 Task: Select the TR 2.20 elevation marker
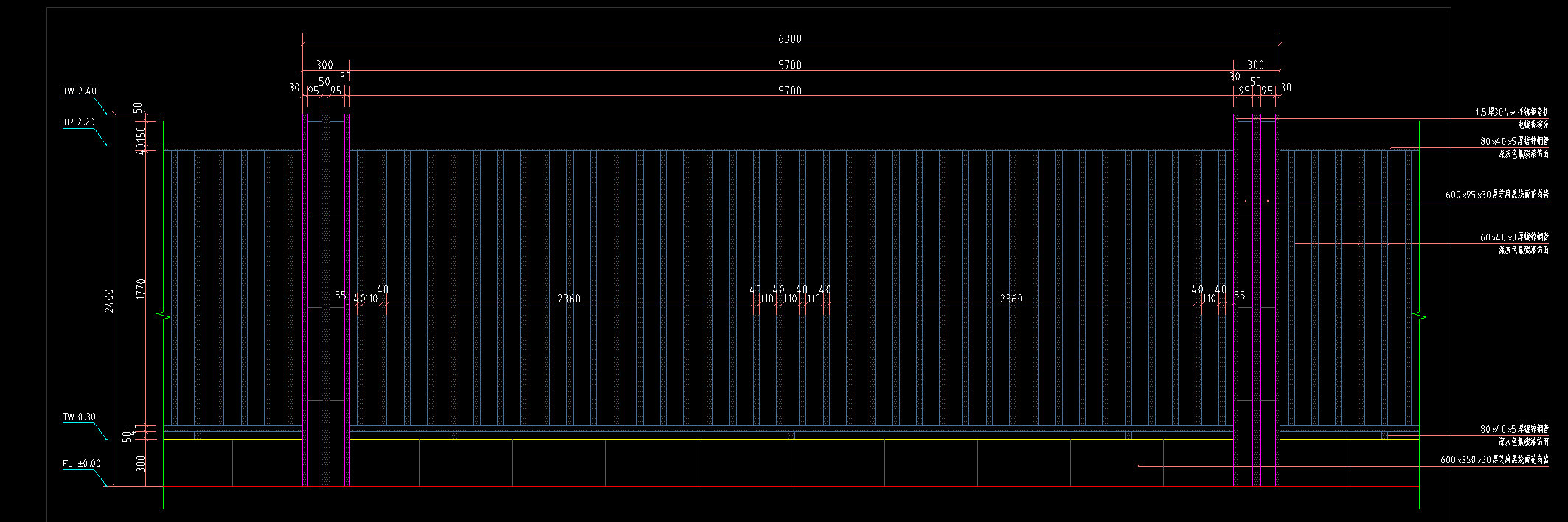pyautogui.click(x=79, y=122)
